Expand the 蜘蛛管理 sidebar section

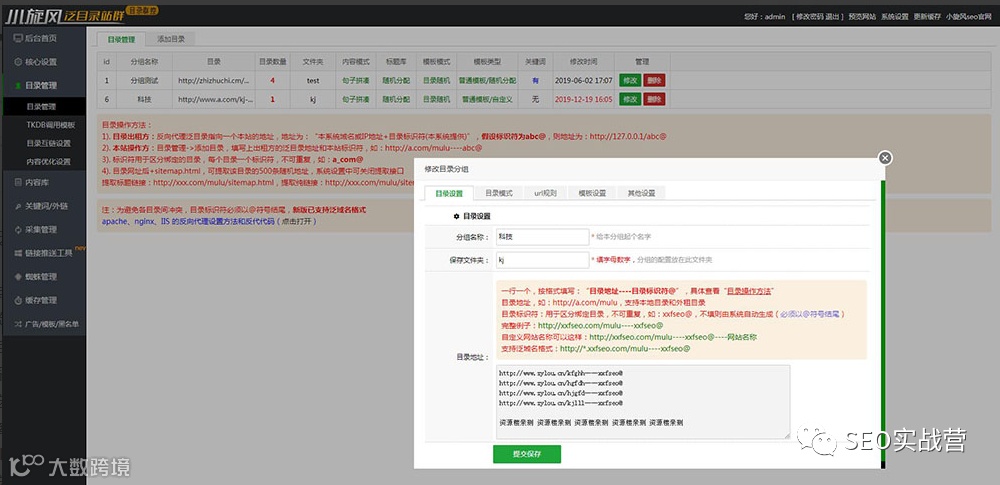[x=43, y=277]
